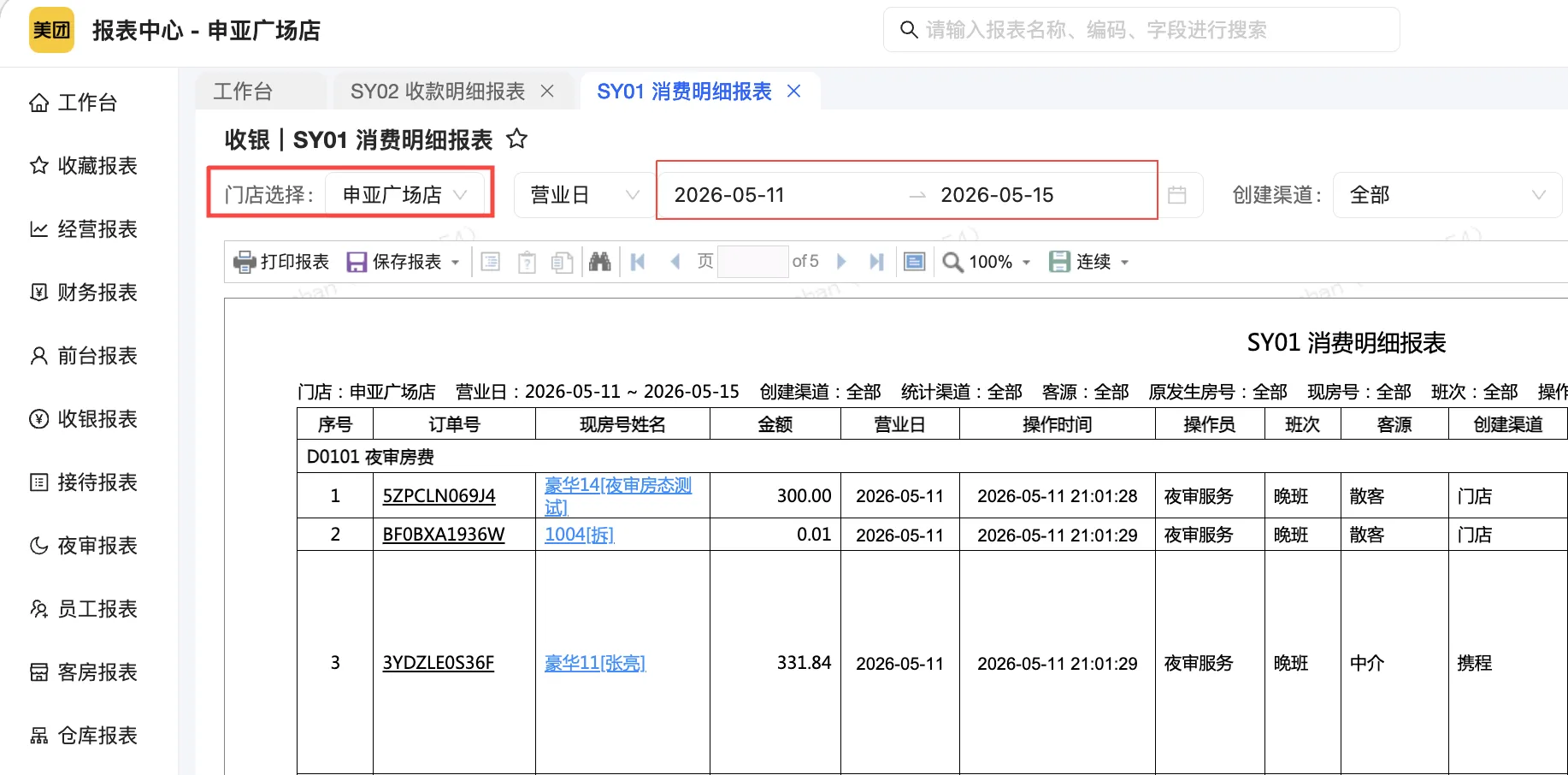Open room link 豪华11[张亮]
Viewport: 1568px width, 775px height.
tap(595, 663)
